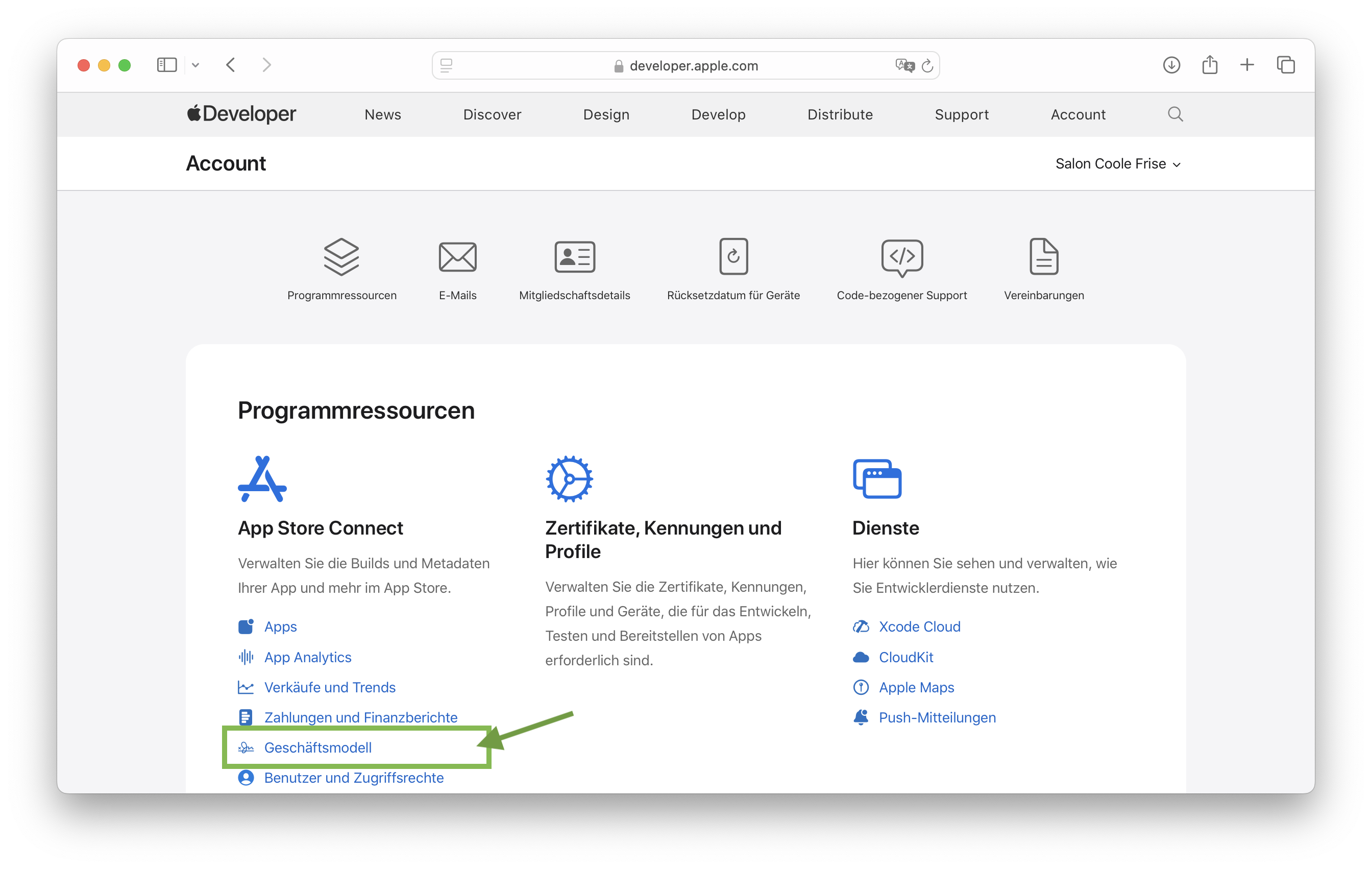
Task: Click the search magnifier icon
Action: click(x=1175, y=114)
